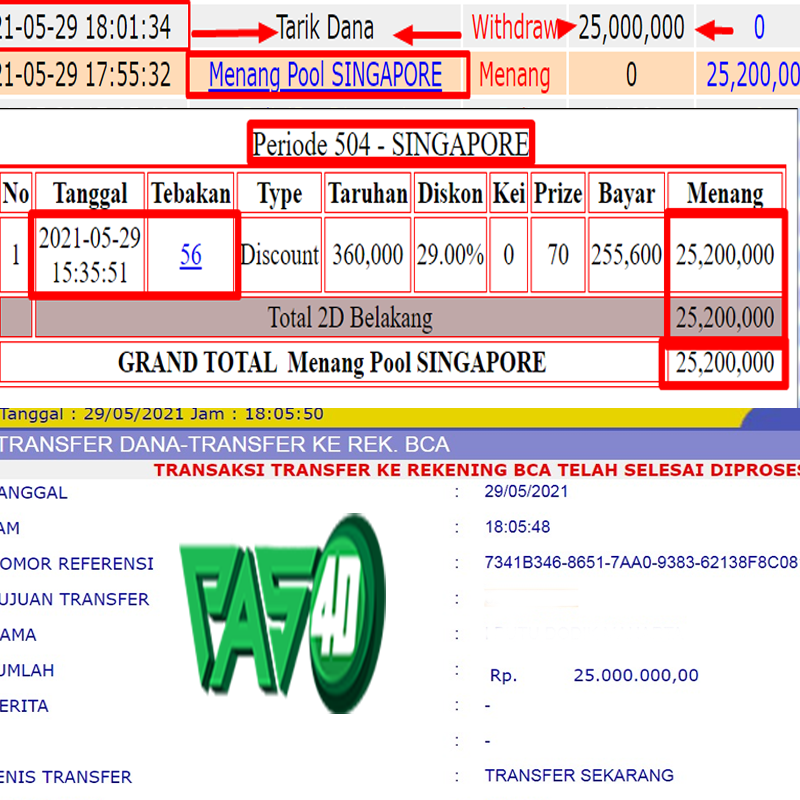Select the Tarik Dana transaction text
This screenshot has height=800, width=800.
click(x=325, y=27)
